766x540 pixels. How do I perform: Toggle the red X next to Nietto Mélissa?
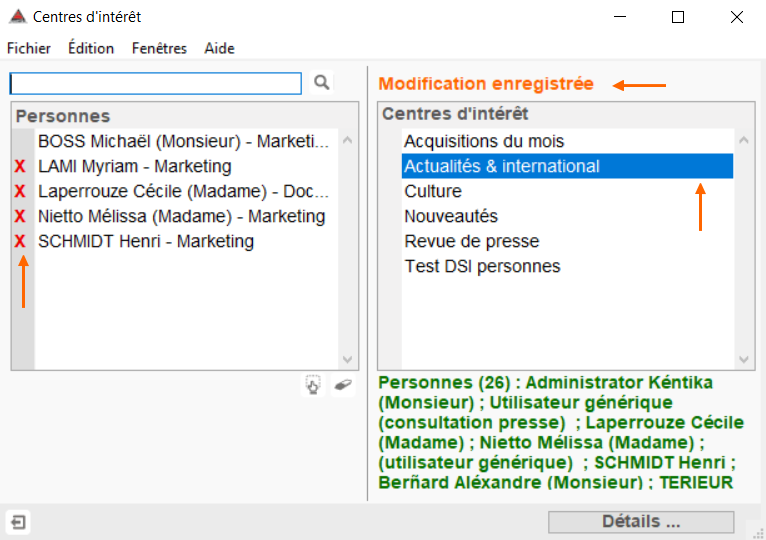click(20, 216)
